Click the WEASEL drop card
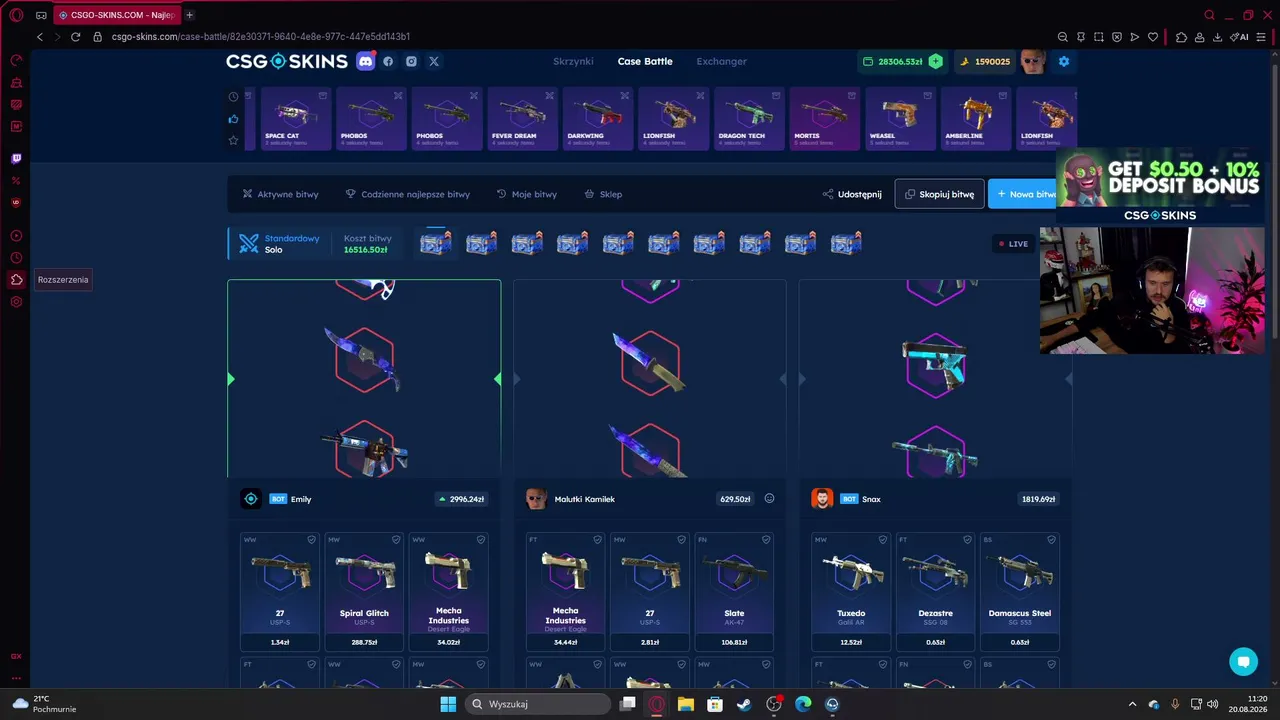 (x=900, y=118)
